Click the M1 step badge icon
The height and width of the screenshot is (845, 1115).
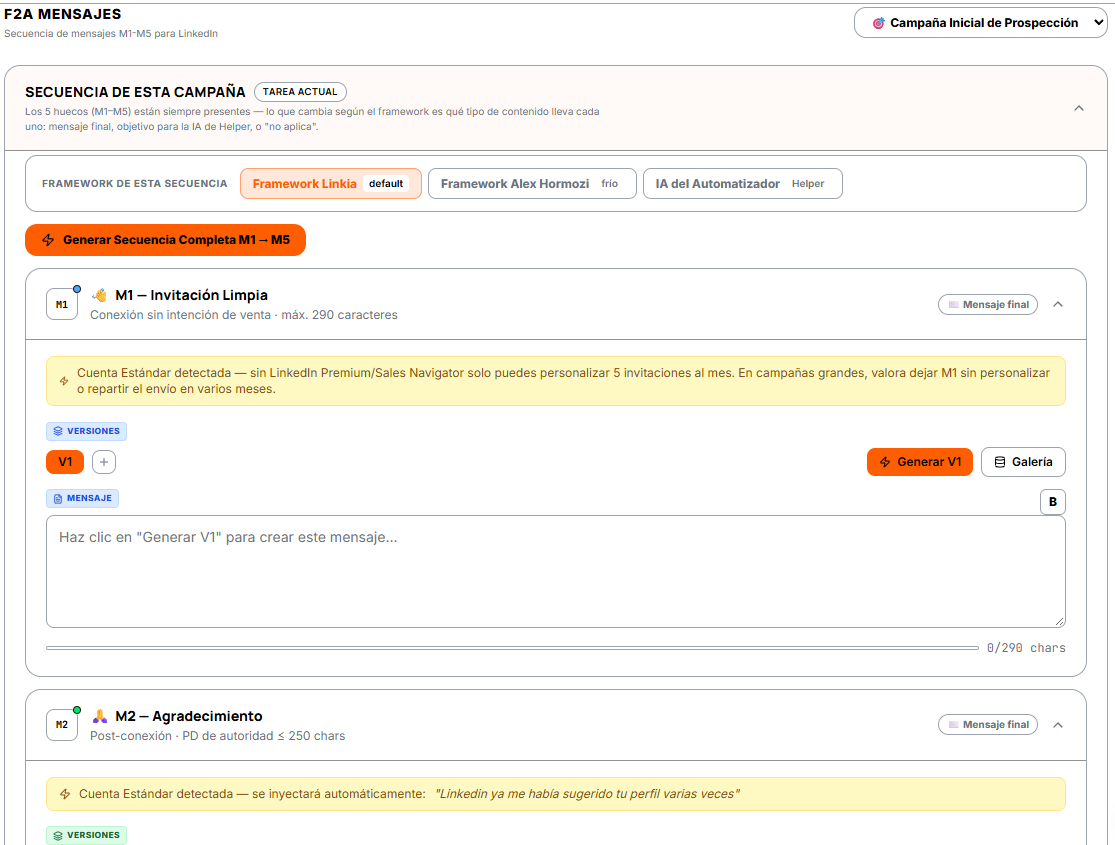[62, 304]
